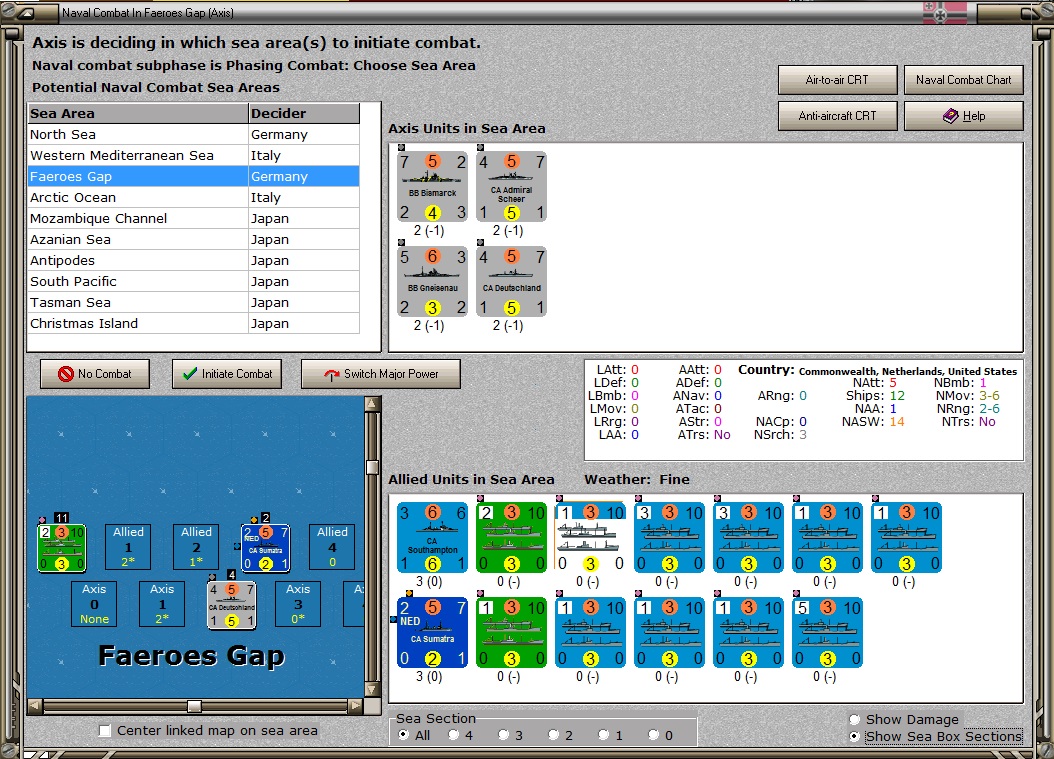
Task: Select North Sea row in sea area list
Action: 194,134
